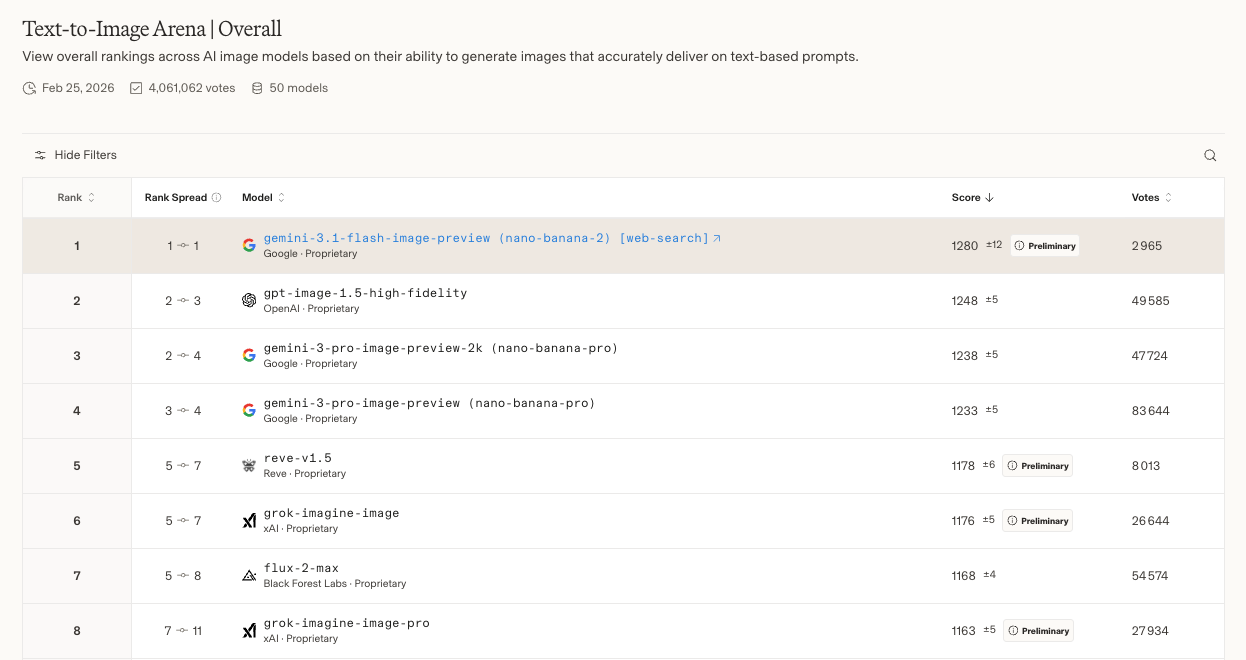The height and width of the screenshot is (660, 1246).
Task: Open gemini-3.1-flash-image-preview model link
Action: point(486,238)
